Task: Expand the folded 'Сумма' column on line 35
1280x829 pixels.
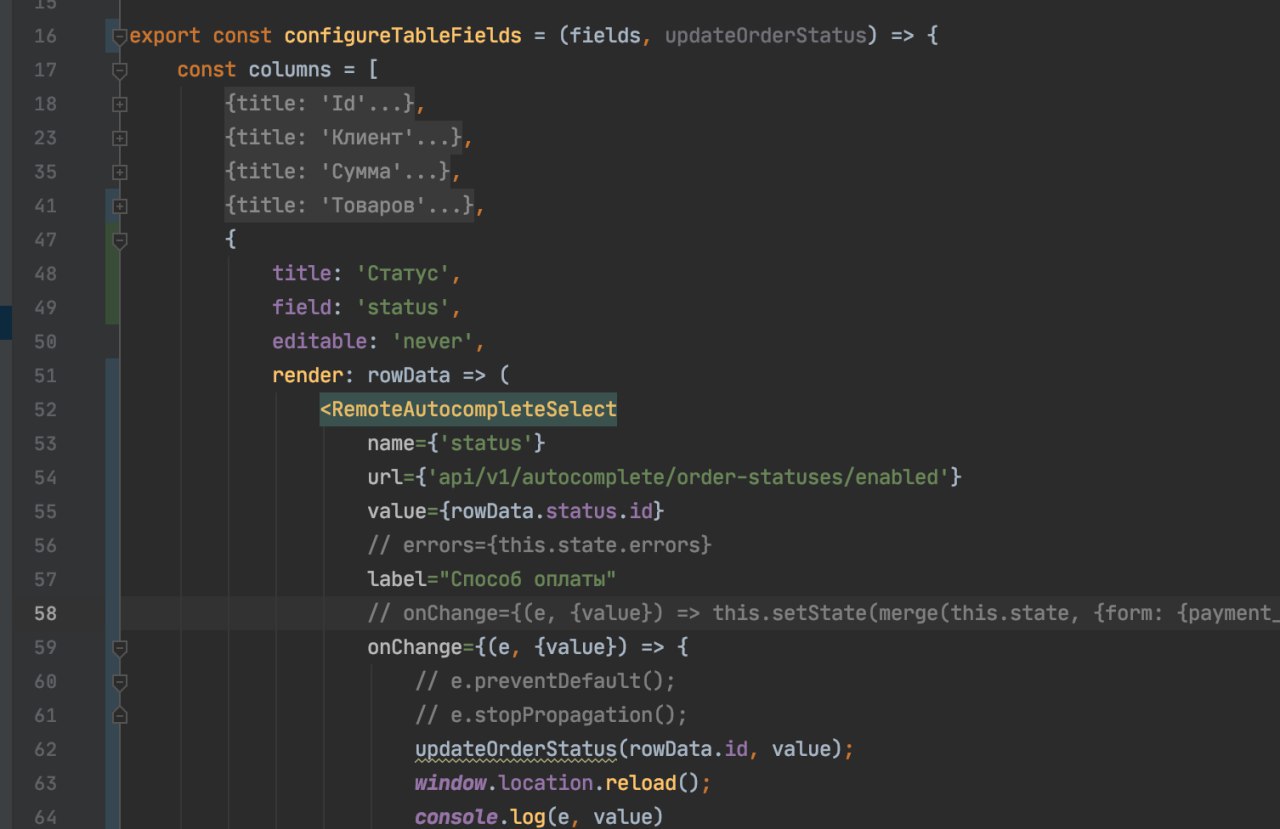Action: pyautogui.click(x=120, y=172)
